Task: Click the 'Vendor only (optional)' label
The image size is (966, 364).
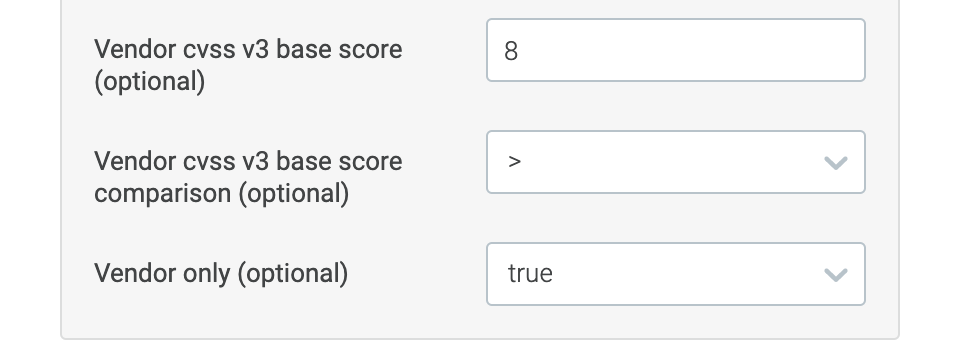Action: [221, 273]
